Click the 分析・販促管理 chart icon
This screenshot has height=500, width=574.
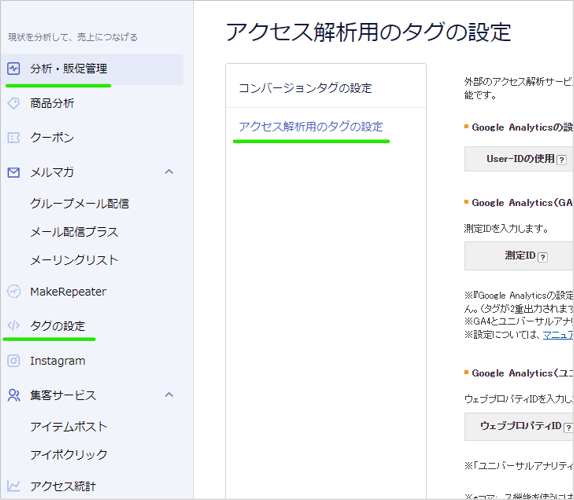[14, 68]
